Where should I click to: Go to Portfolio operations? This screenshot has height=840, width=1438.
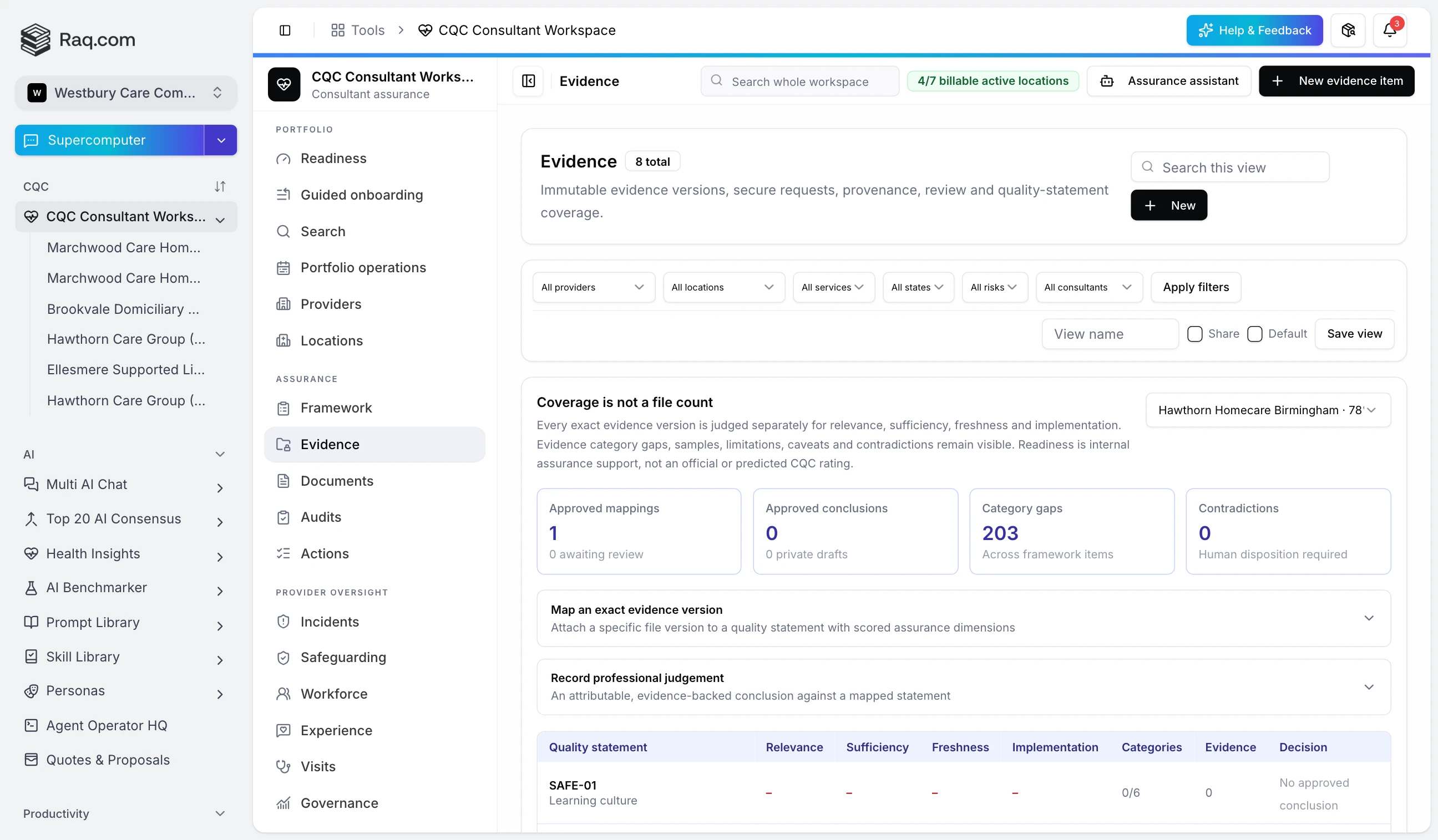(374, 267)
